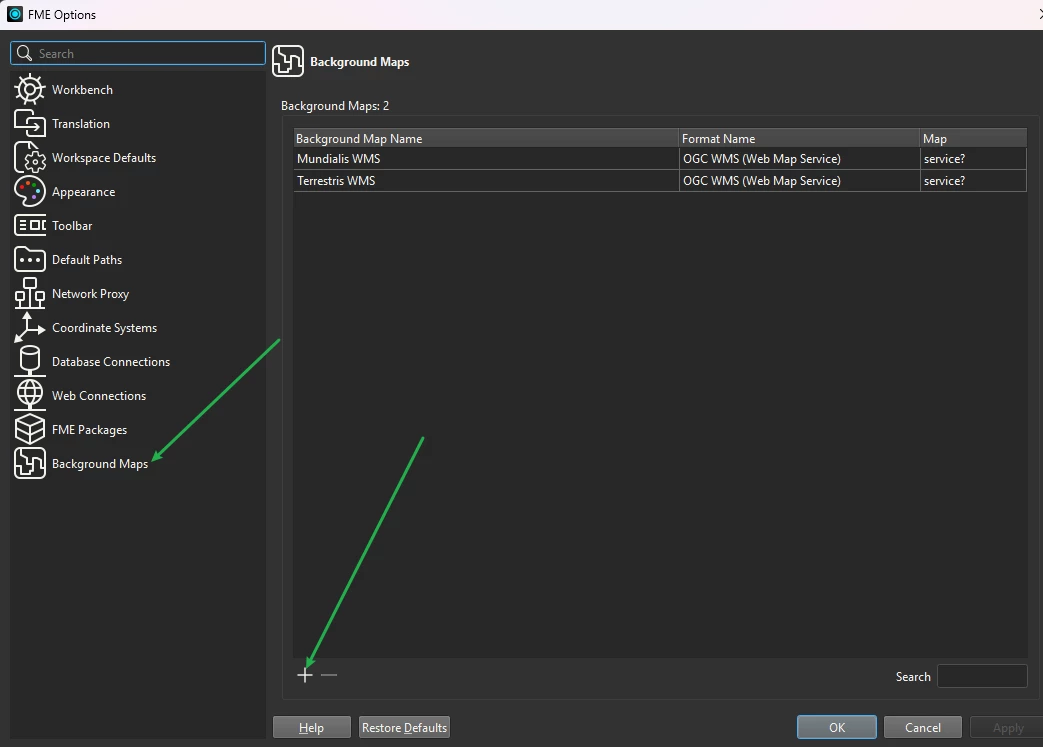Select Workspace Defaults category
This screenshot has height=747, width=1043.
(104, 158)
